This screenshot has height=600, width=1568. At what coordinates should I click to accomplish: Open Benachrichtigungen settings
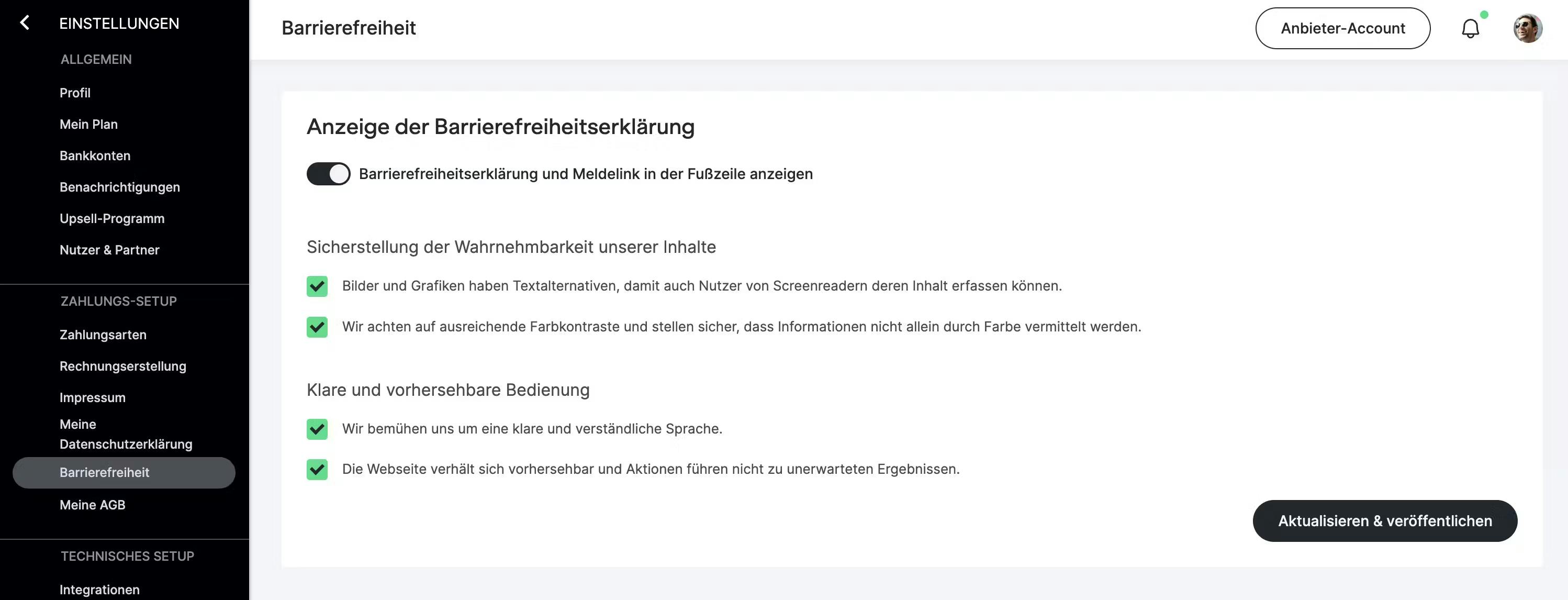(x=120, y=187)
